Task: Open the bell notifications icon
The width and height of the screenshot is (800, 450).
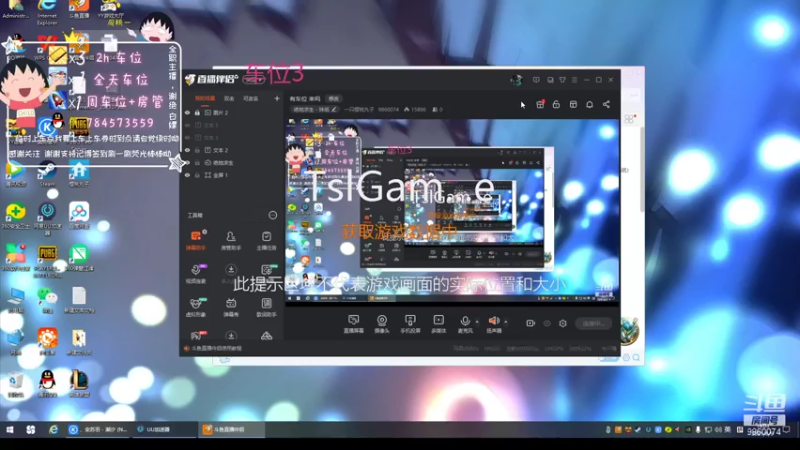Action: pyautogui.click(x=589, y=104)
